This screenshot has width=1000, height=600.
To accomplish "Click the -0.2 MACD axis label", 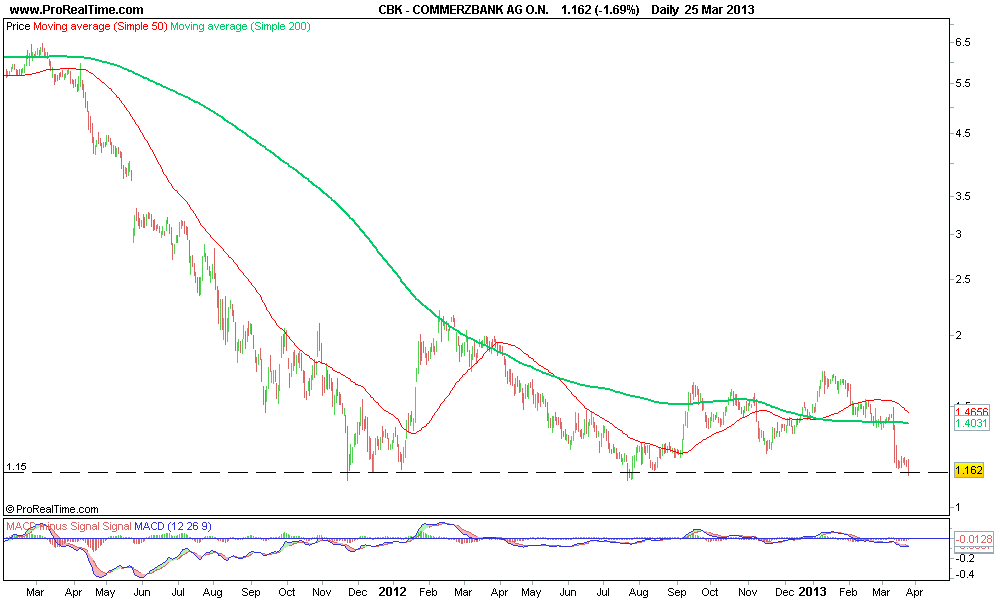I will (x=966, y=558).
